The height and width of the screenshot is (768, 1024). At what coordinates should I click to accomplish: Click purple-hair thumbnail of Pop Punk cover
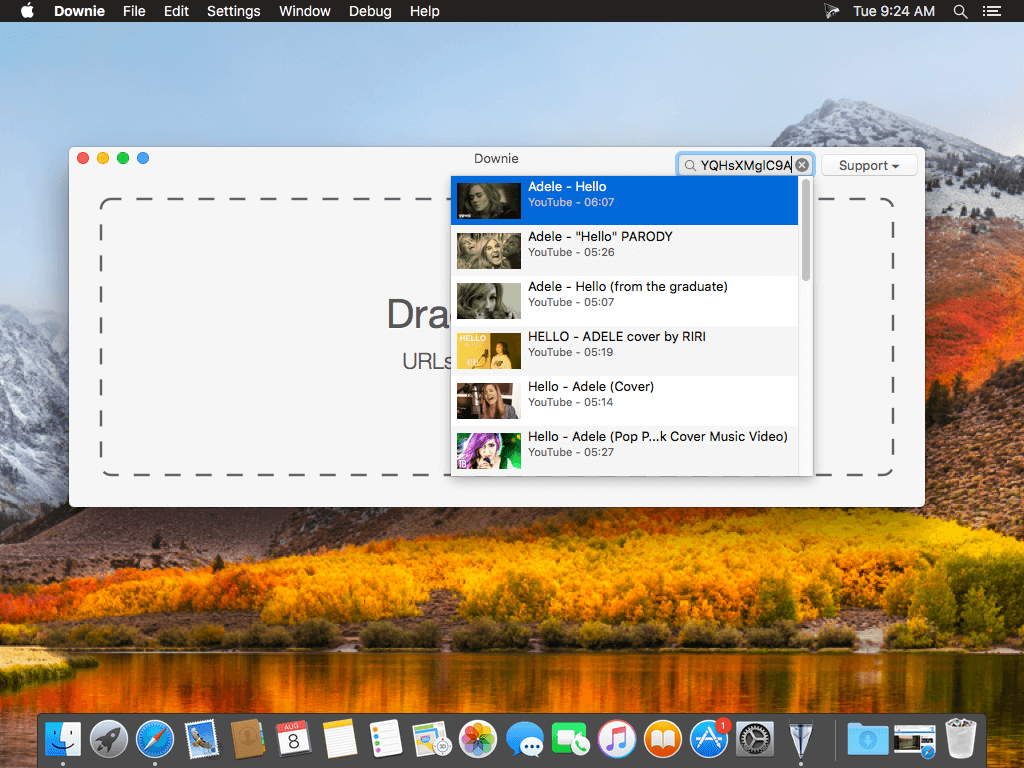tap(488, 451)
